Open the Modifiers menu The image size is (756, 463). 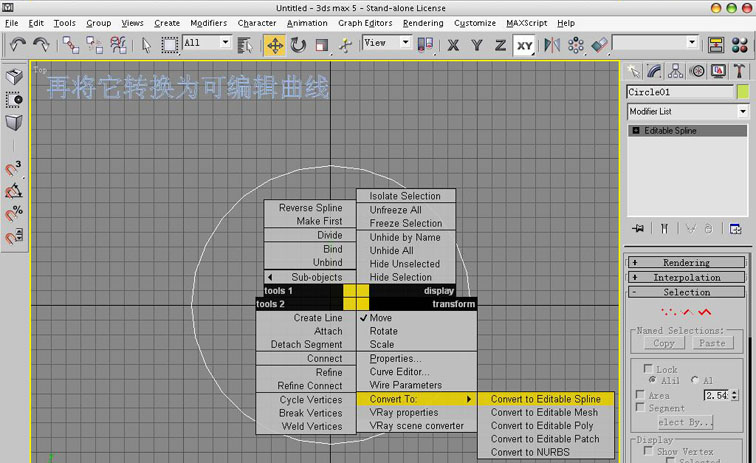(208, 23)
